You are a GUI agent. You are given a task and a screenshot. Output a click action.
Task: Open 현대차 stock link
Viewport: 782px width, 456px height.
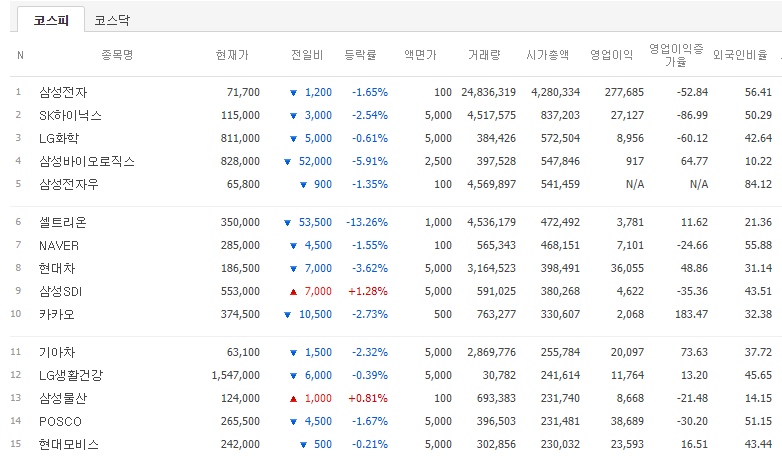click(x=57, y=268)
